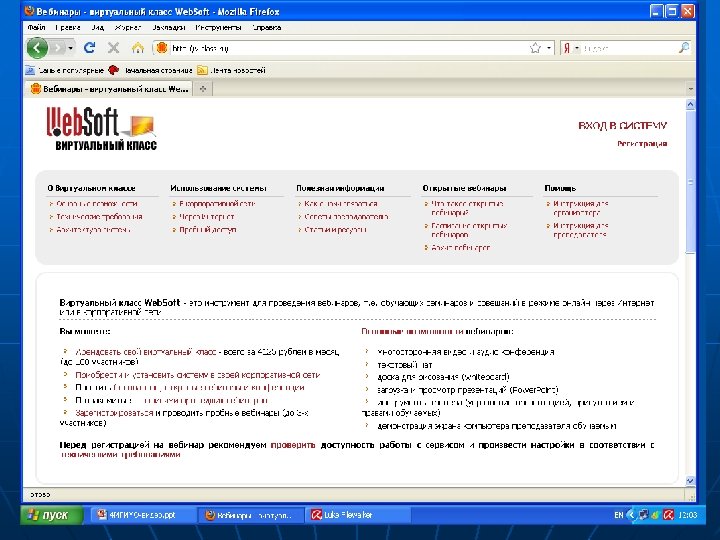
Task: Open the Пробный доступ link
Action: pyautogui.click(x=208, y=229)
